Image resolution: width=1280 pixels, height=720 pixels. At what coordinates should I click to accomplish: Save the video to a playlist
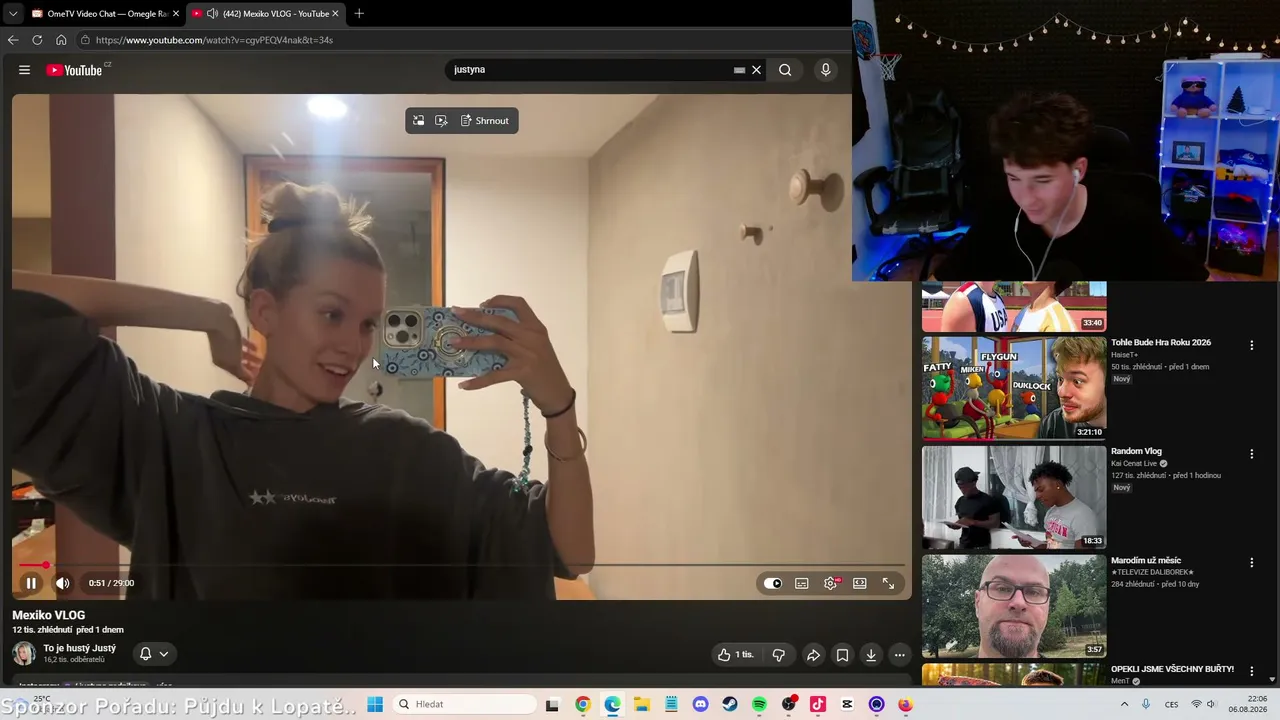click(842, 655)
